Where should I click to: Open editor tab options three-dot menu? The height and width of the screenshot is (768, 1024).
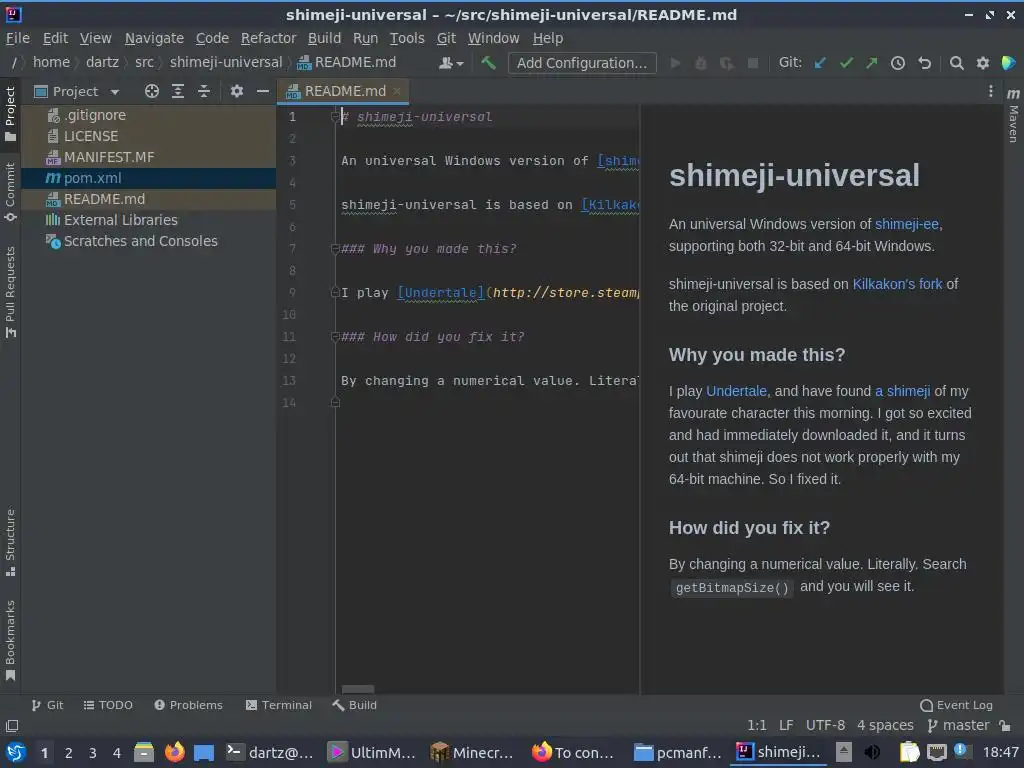[x=990, y=91]
